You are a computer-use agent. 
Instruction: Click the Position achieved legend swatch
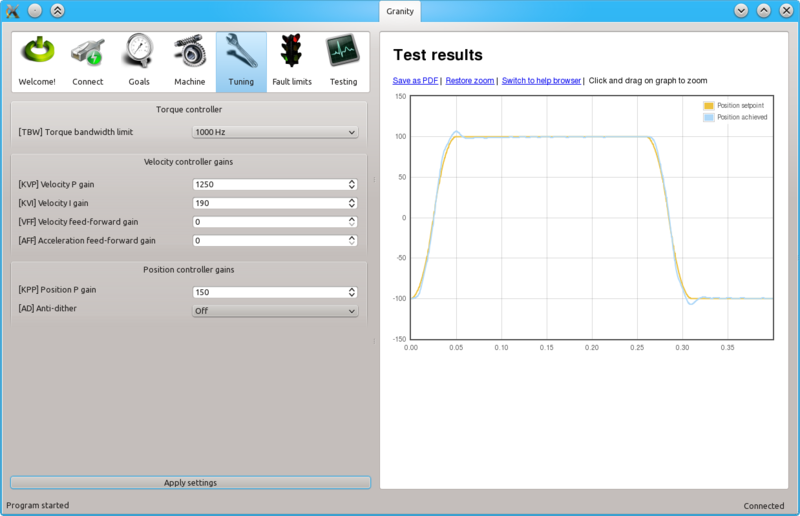[709, 117]
